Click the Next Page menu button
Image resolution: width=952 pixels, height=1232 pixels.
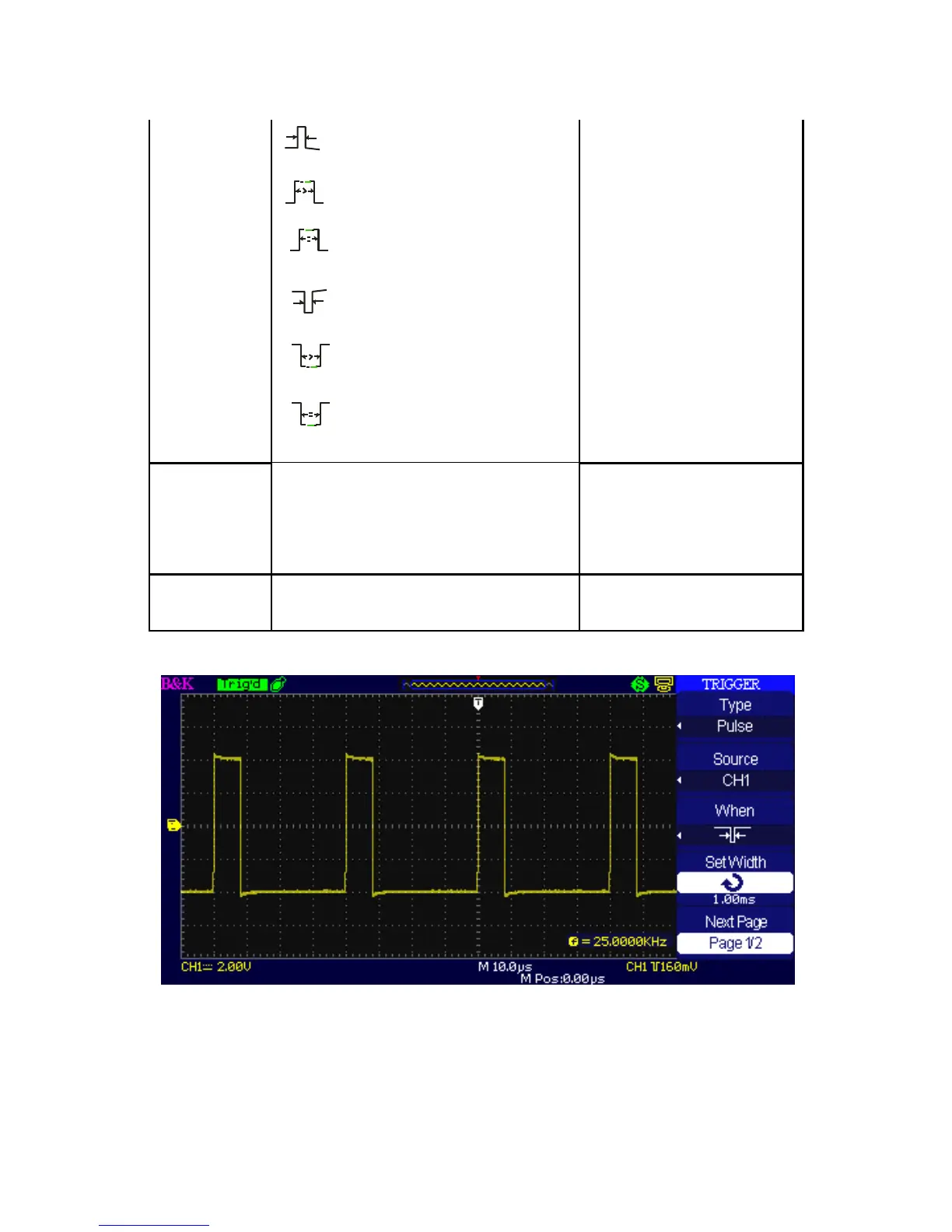point(736,922)
